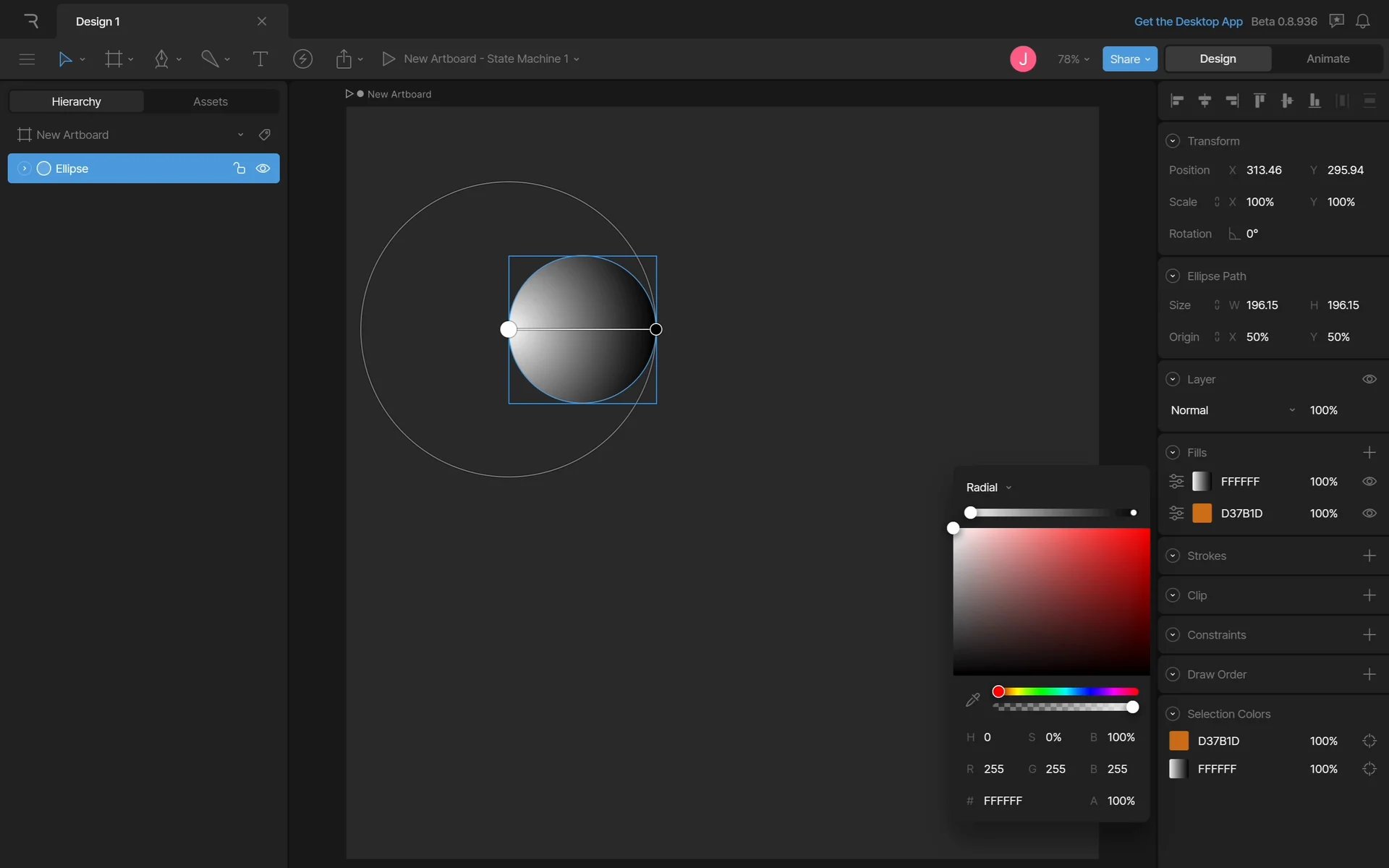
Task: Click the D37B1D orange fill swatch
Action: (x=1202, y=513)
